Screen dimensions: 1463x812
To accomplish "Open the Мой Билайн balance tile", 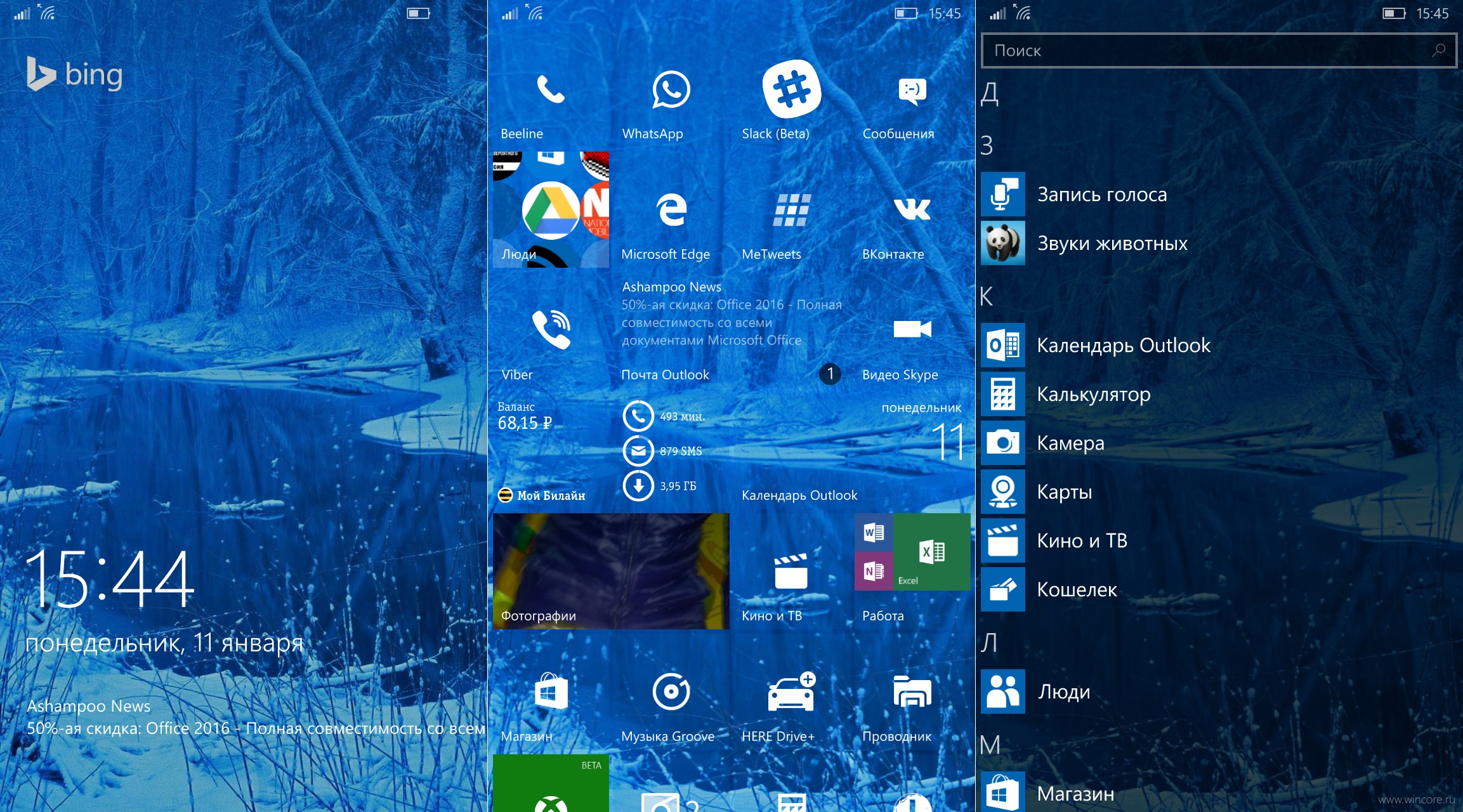I will (x=611, y=450).
